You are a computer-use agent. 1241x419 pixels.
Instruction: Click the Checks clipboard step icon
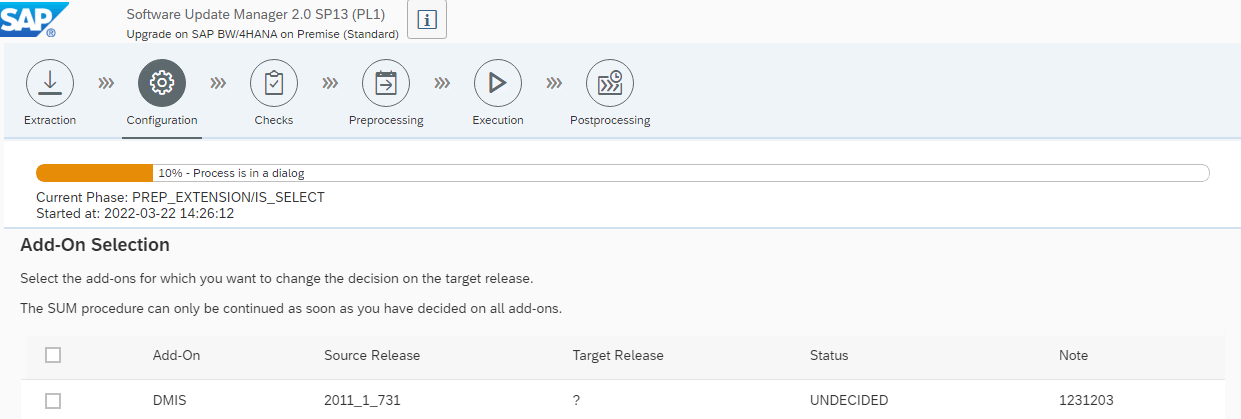click(x=274, y=84)
